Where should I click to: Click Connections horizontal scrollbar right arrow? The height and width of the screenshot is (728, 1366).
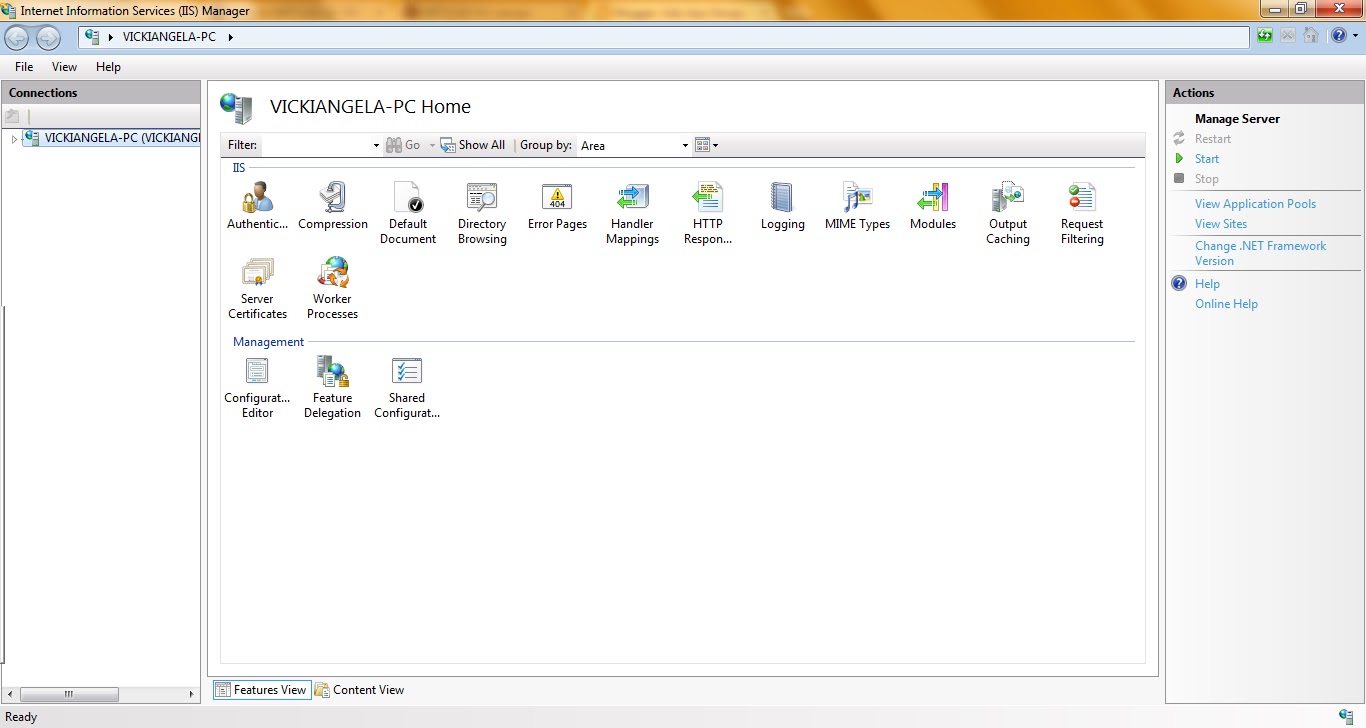click(x=192, y=694)
